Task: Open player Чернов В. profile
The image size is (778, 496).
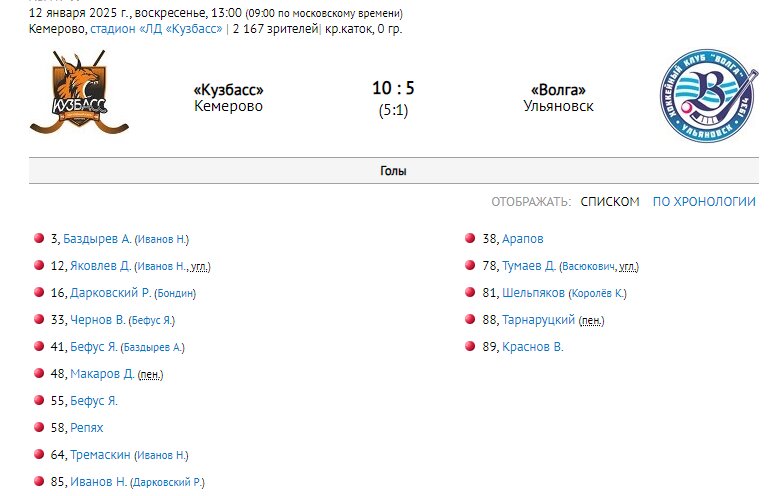Action: [98, 320]
